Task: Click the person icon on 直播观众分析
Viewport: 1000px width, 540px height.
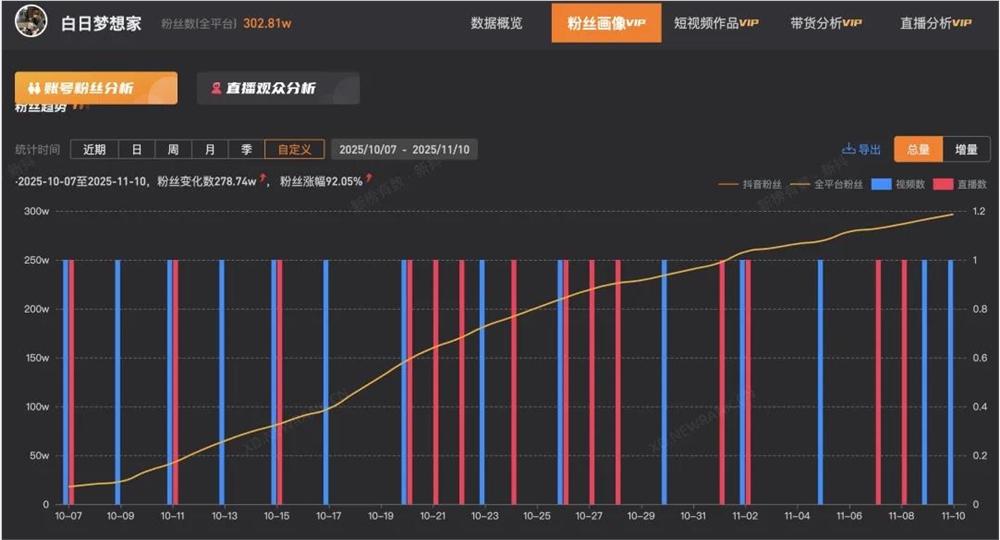Action: [x=216, y=88]
